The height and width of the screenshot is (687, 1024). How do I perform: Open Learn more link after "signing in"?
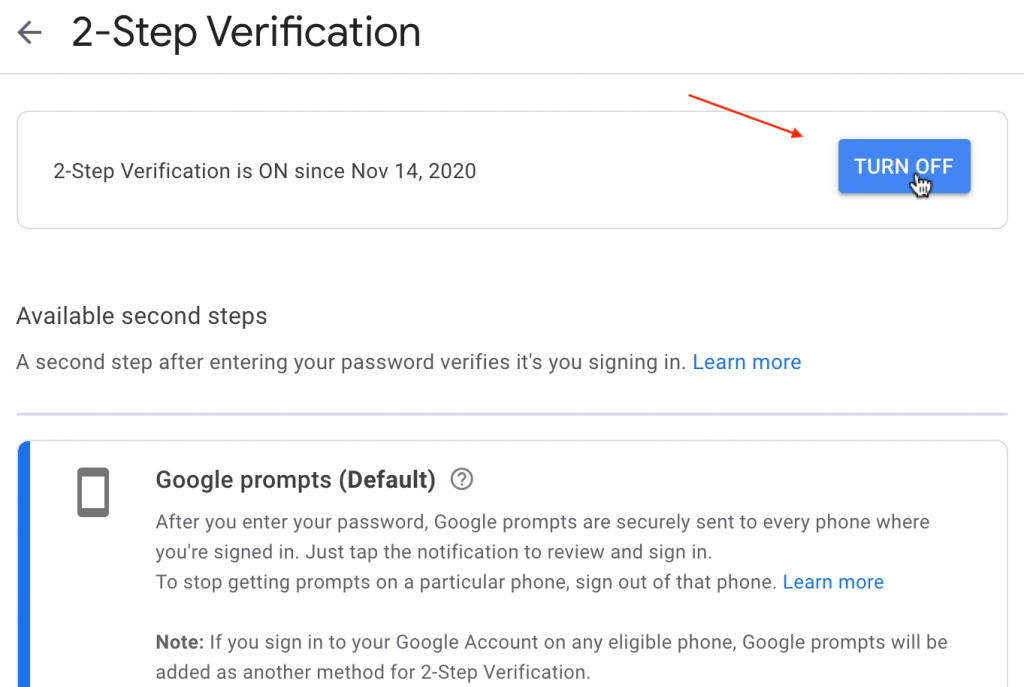pos(746,362)
